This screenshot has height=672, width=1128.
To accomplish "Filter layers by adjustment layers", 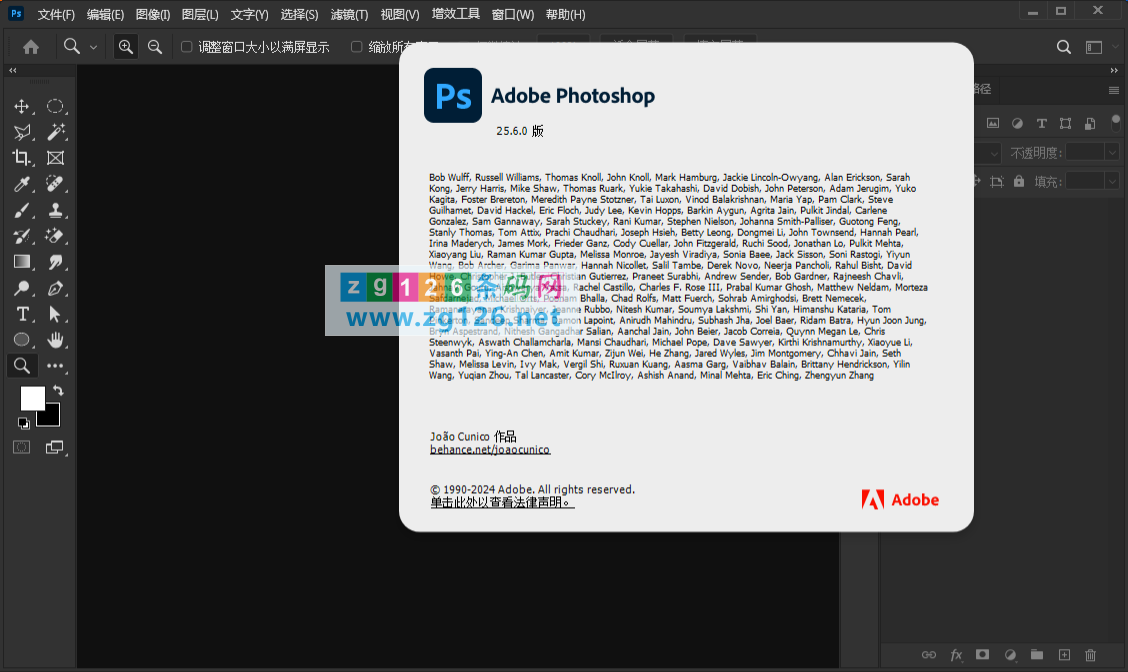I will coord(1017,123).
